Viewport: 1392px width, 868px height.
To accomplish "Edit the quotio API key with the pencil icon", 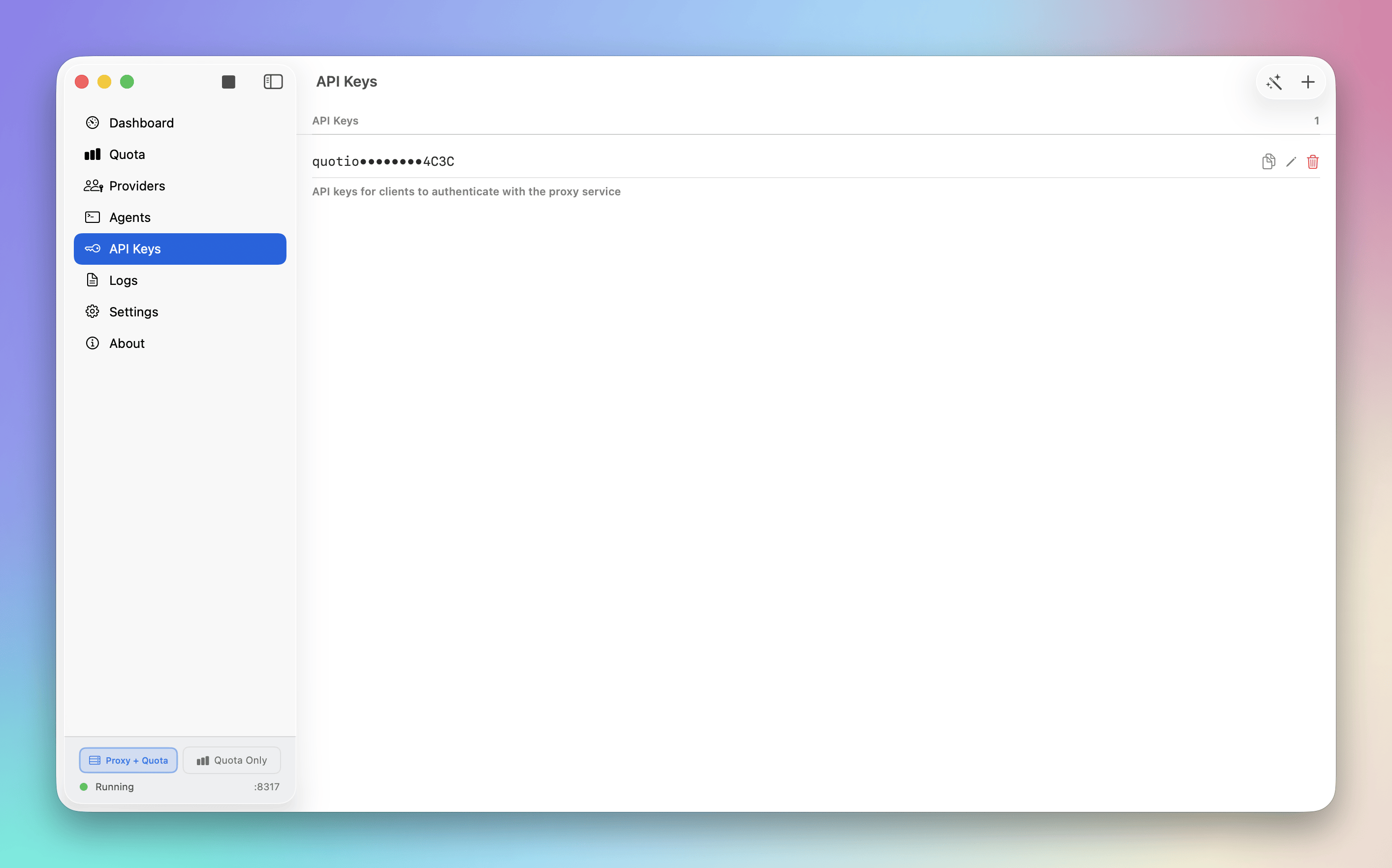I will pyautogui.click(x=1291, y=162).
